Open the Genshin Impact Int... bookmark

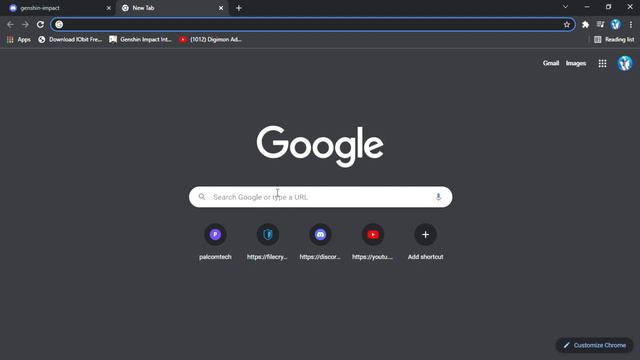[140, 40]
